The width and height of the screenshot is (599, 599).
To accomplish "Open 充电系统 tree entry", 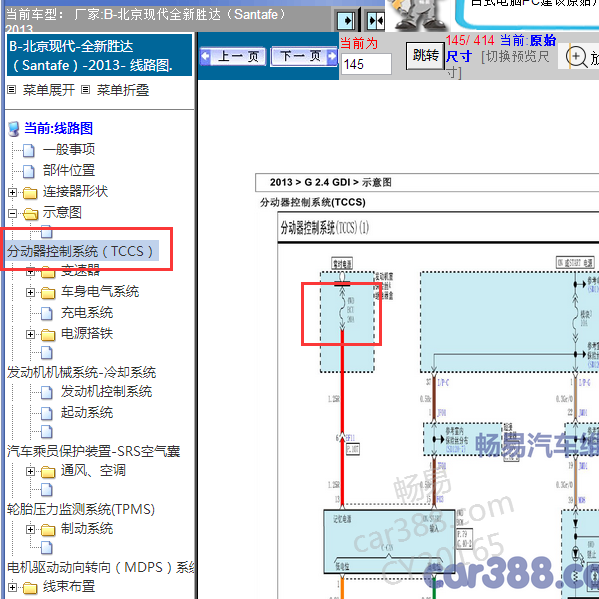I will coord(87,313).
